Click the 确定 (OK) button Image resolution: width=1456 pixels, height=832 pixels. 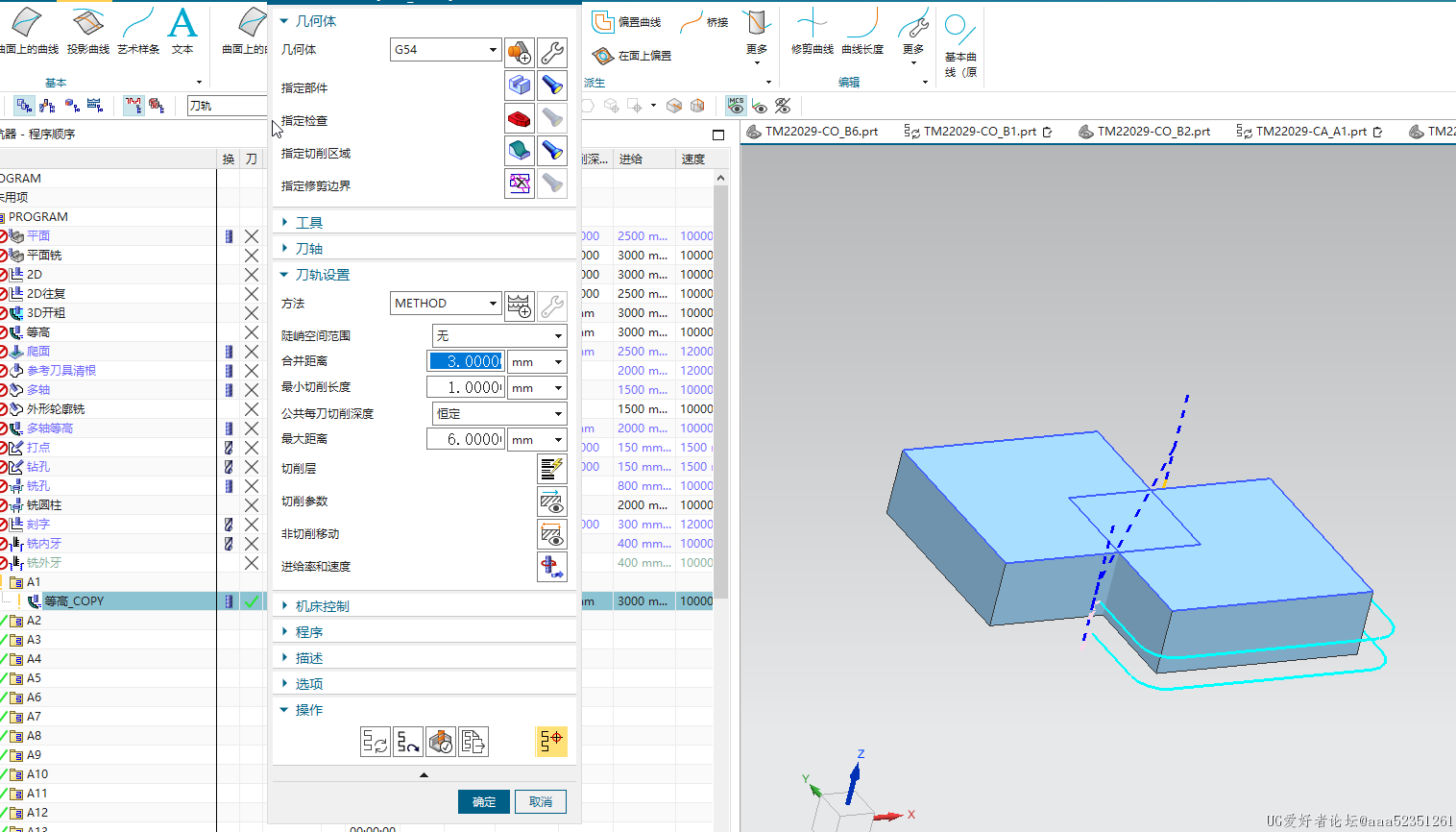[484, 802]
